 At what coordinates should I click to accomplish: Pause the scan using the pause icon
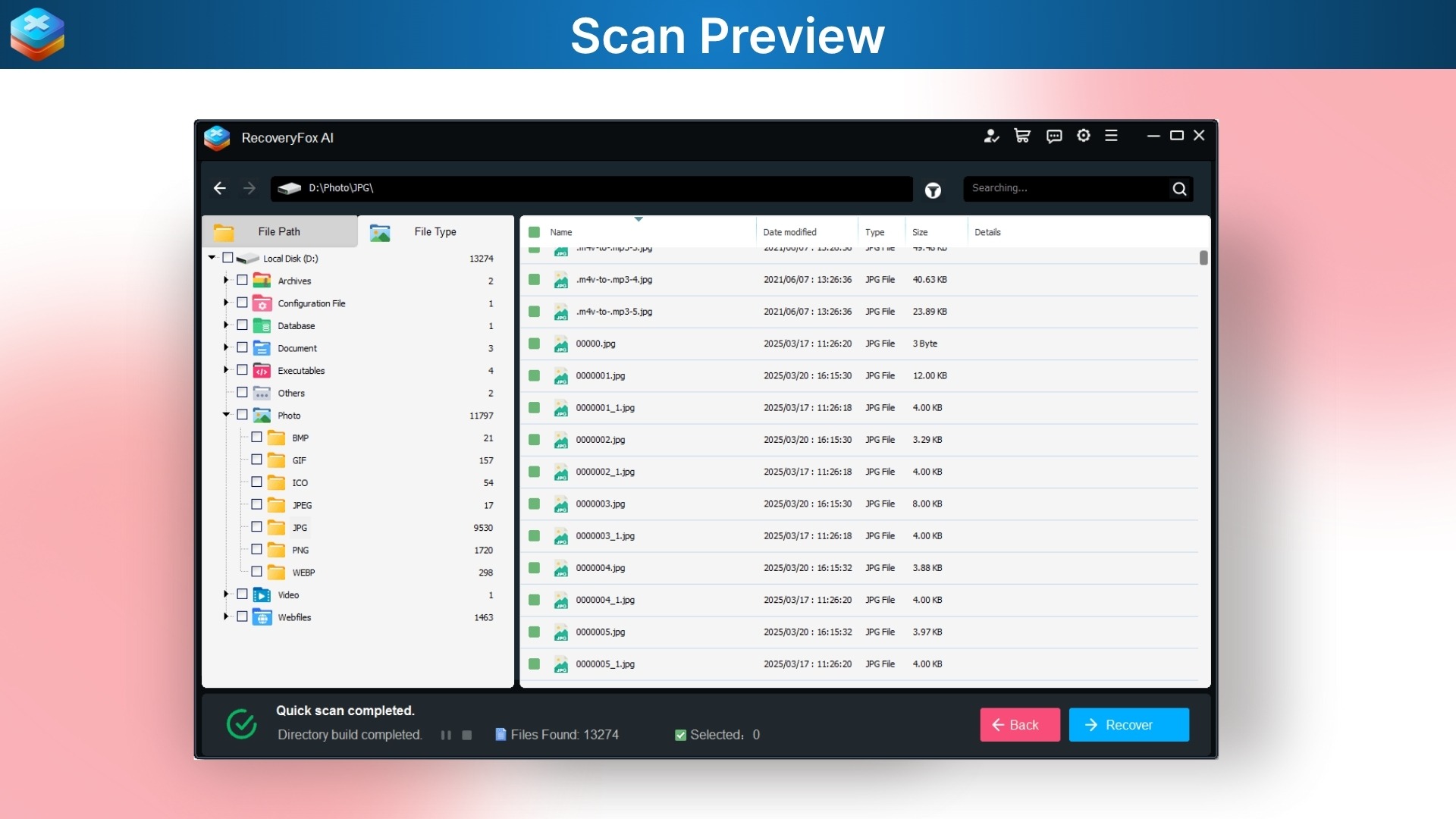tap(447, 735)
